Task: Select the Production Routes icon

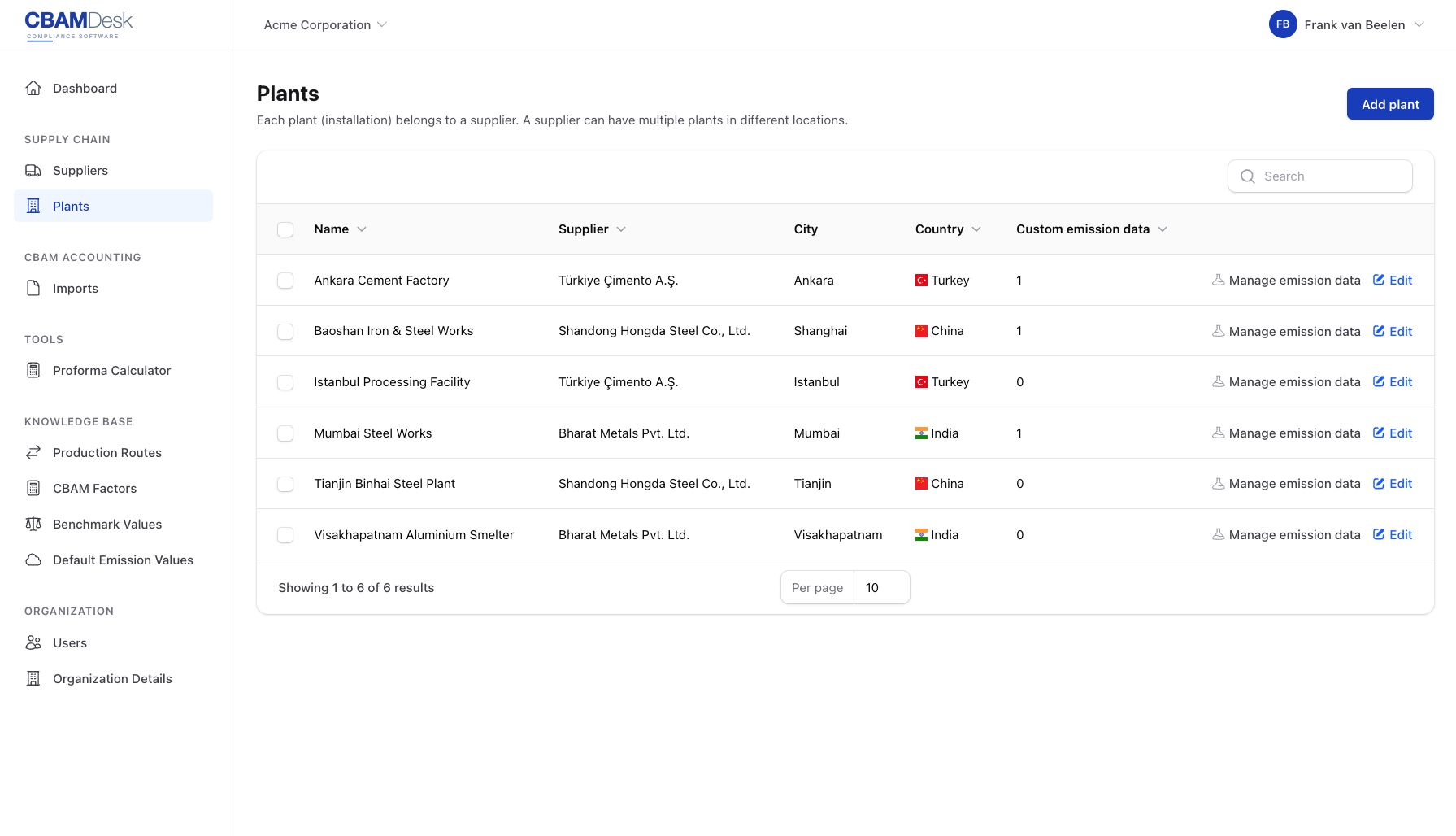Action: pyautogui.click(x=33, y=452)
